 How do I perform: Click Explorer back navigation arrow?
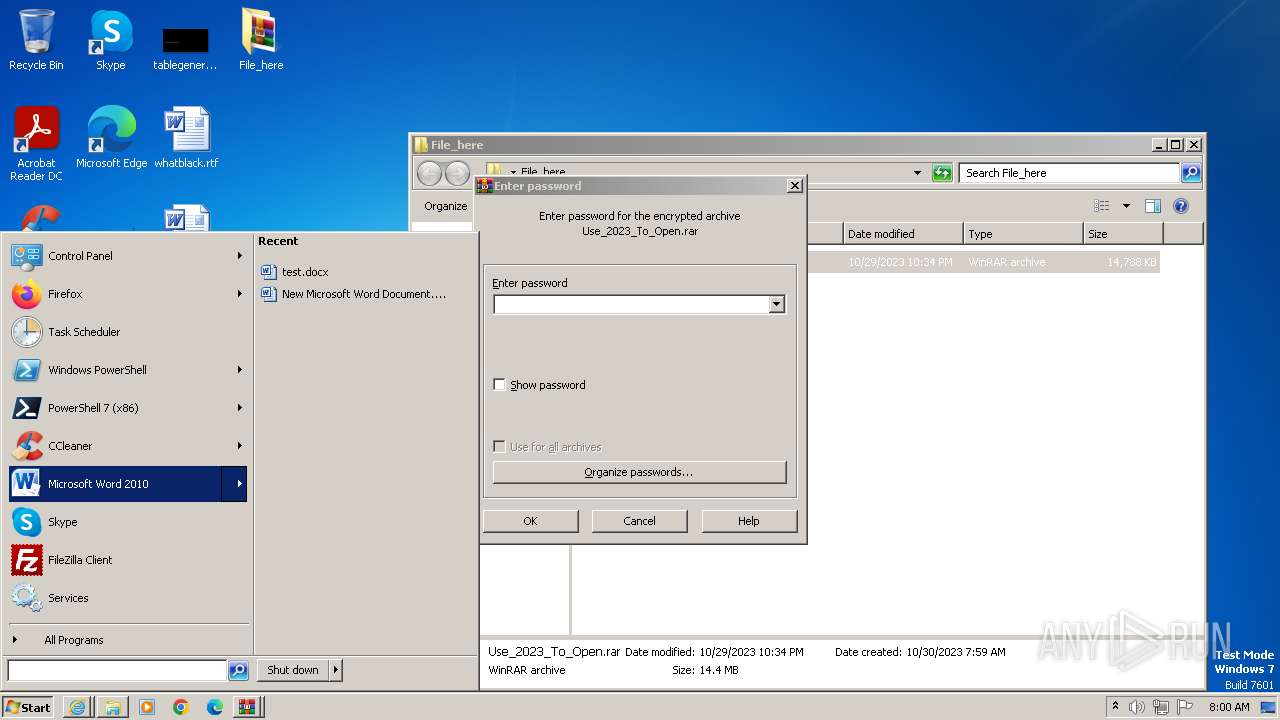click(430, 173)
